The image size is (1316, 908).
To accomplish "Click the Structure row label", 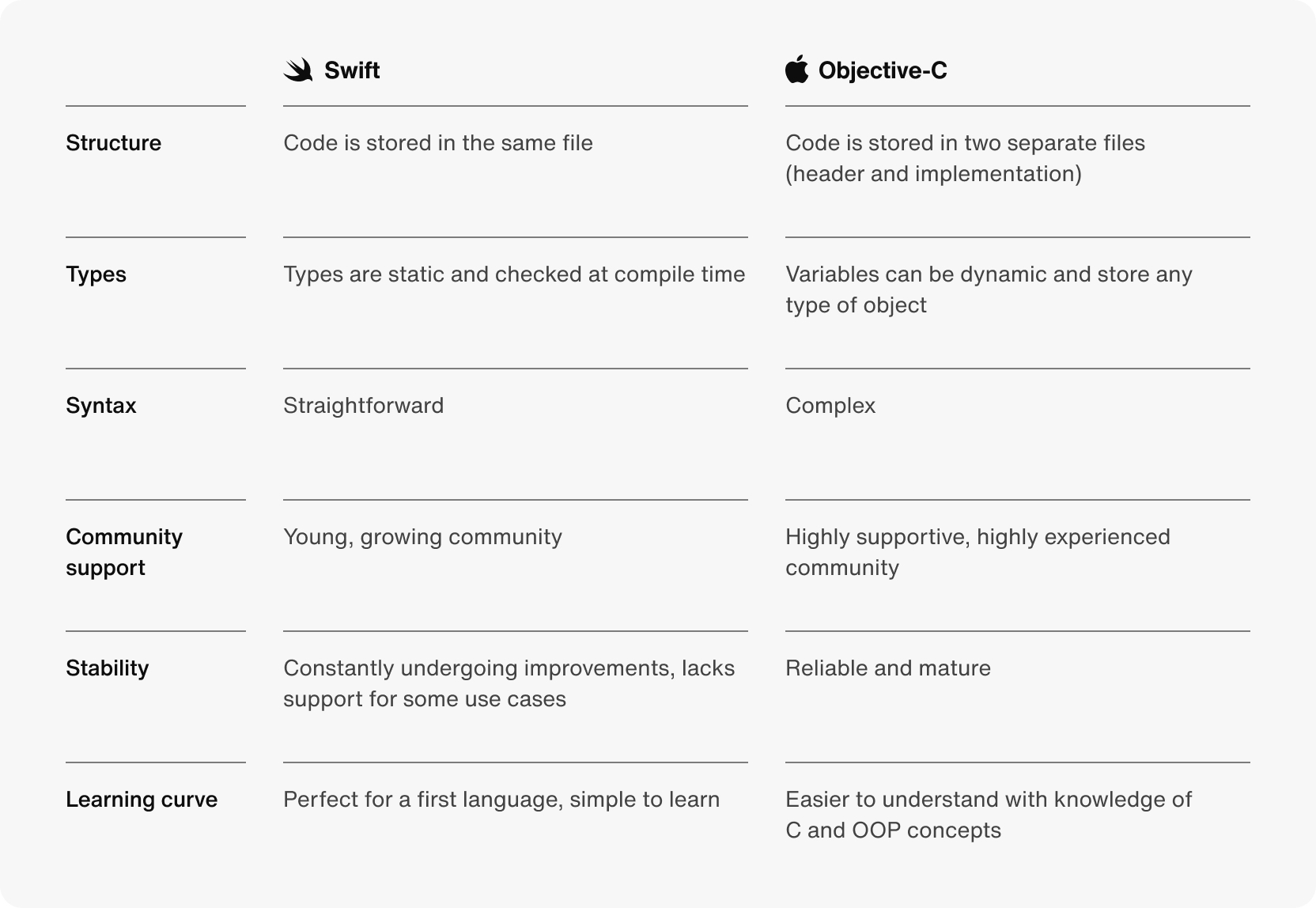I will pyautogui.click(x=114, y=143).
